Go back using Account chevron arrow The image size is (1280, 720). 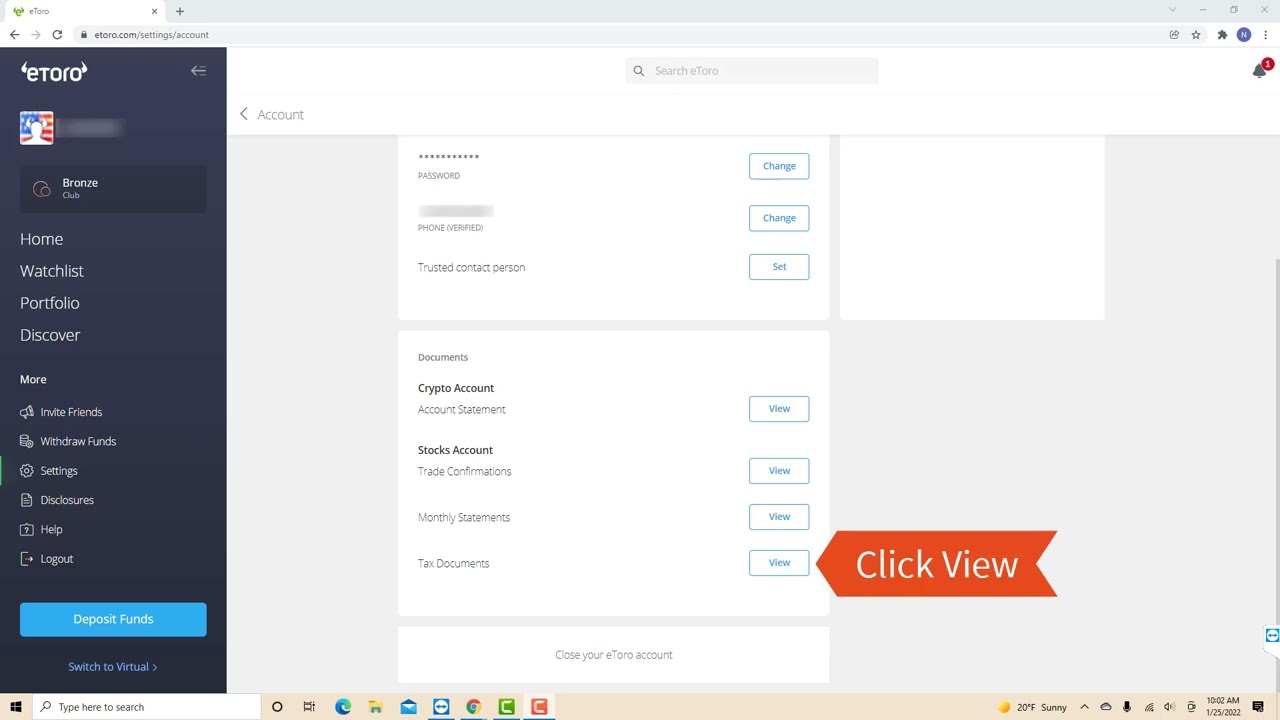coord(243,114)
